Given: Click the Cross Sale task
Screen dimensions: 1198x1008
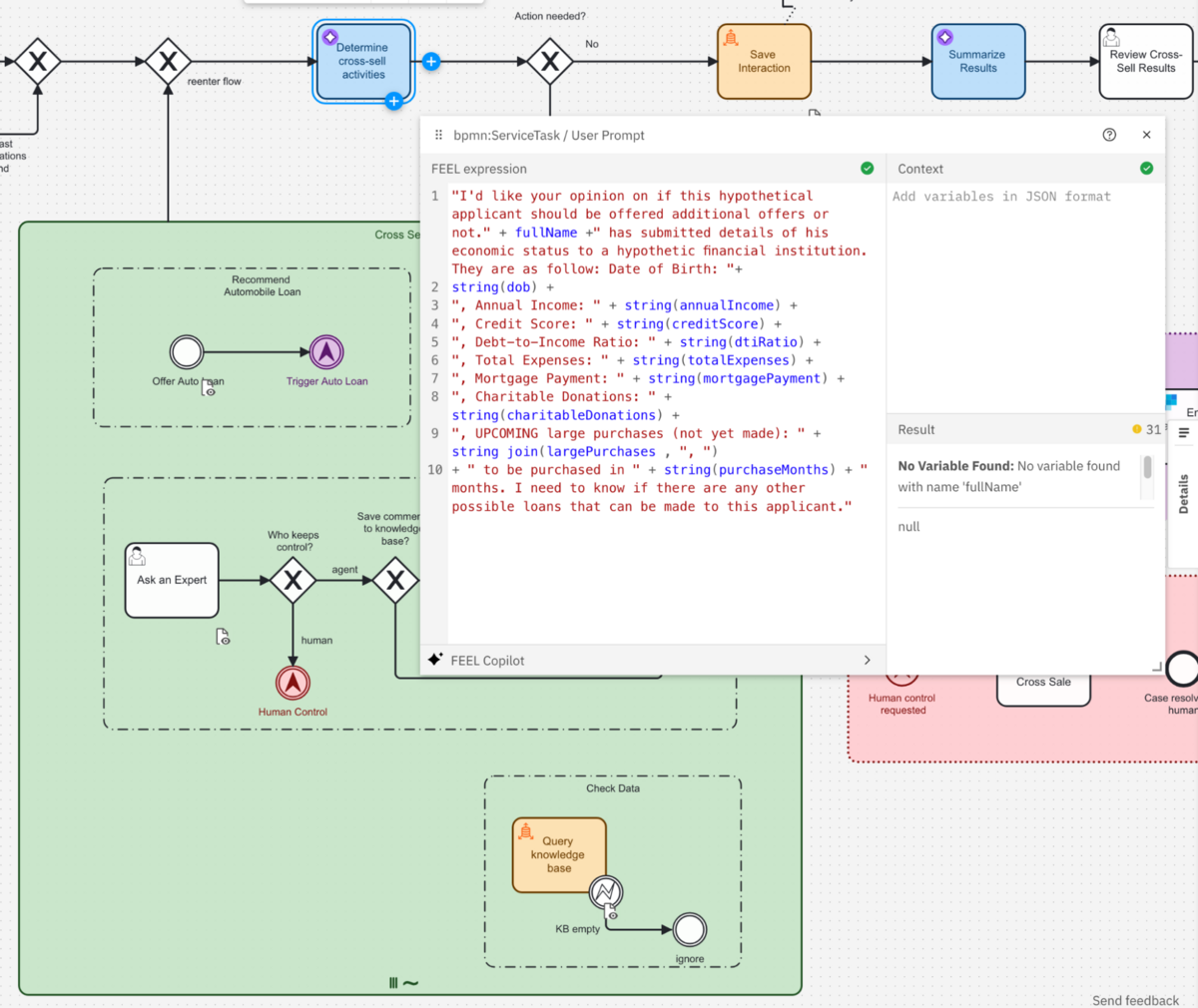Looking at the screenshot, I should click(x=1043, y=689).
